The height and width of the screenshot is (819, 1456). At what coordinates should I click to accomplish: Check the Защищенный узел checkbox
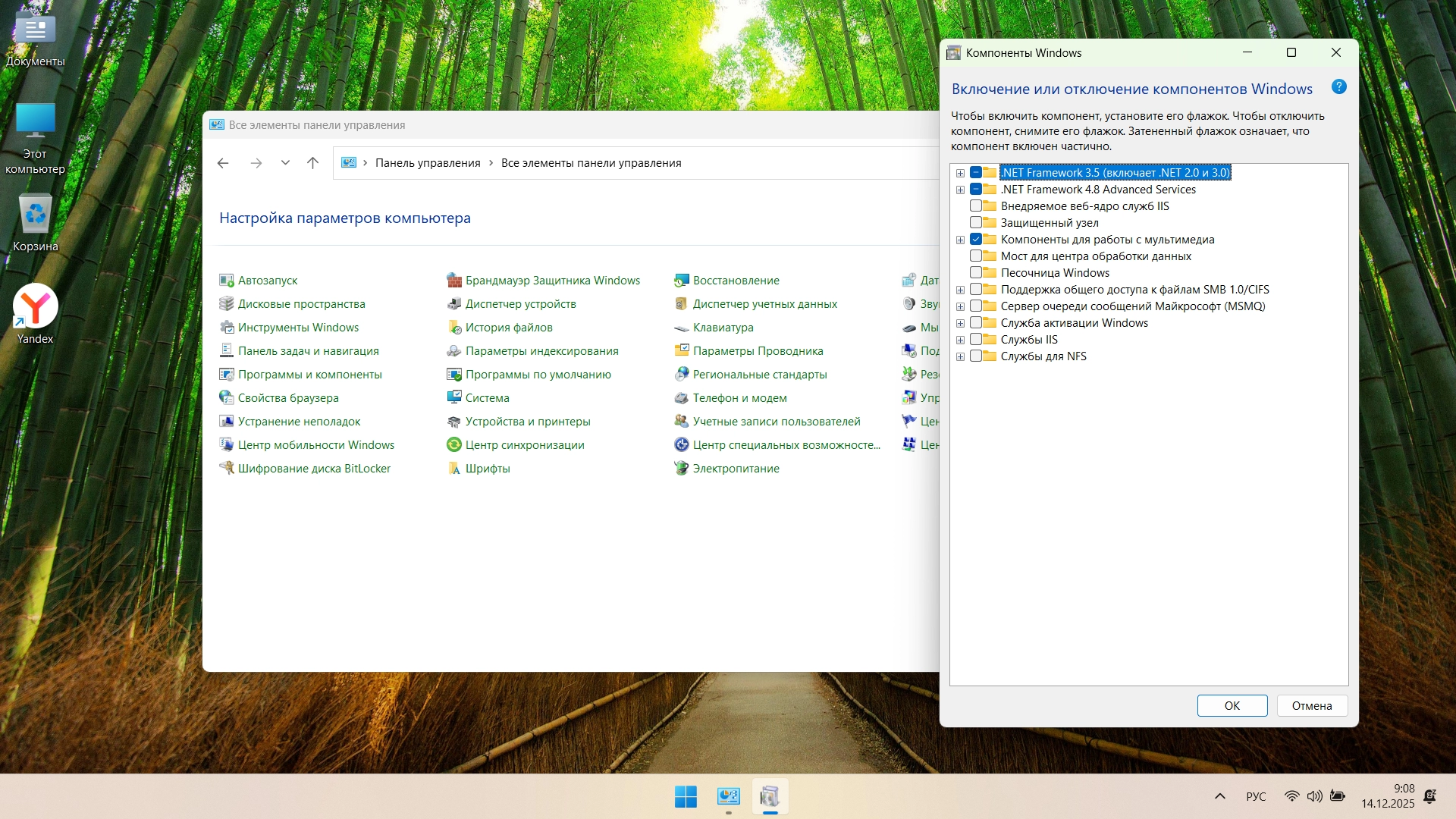pyautogui.click(x=976, y=223)
